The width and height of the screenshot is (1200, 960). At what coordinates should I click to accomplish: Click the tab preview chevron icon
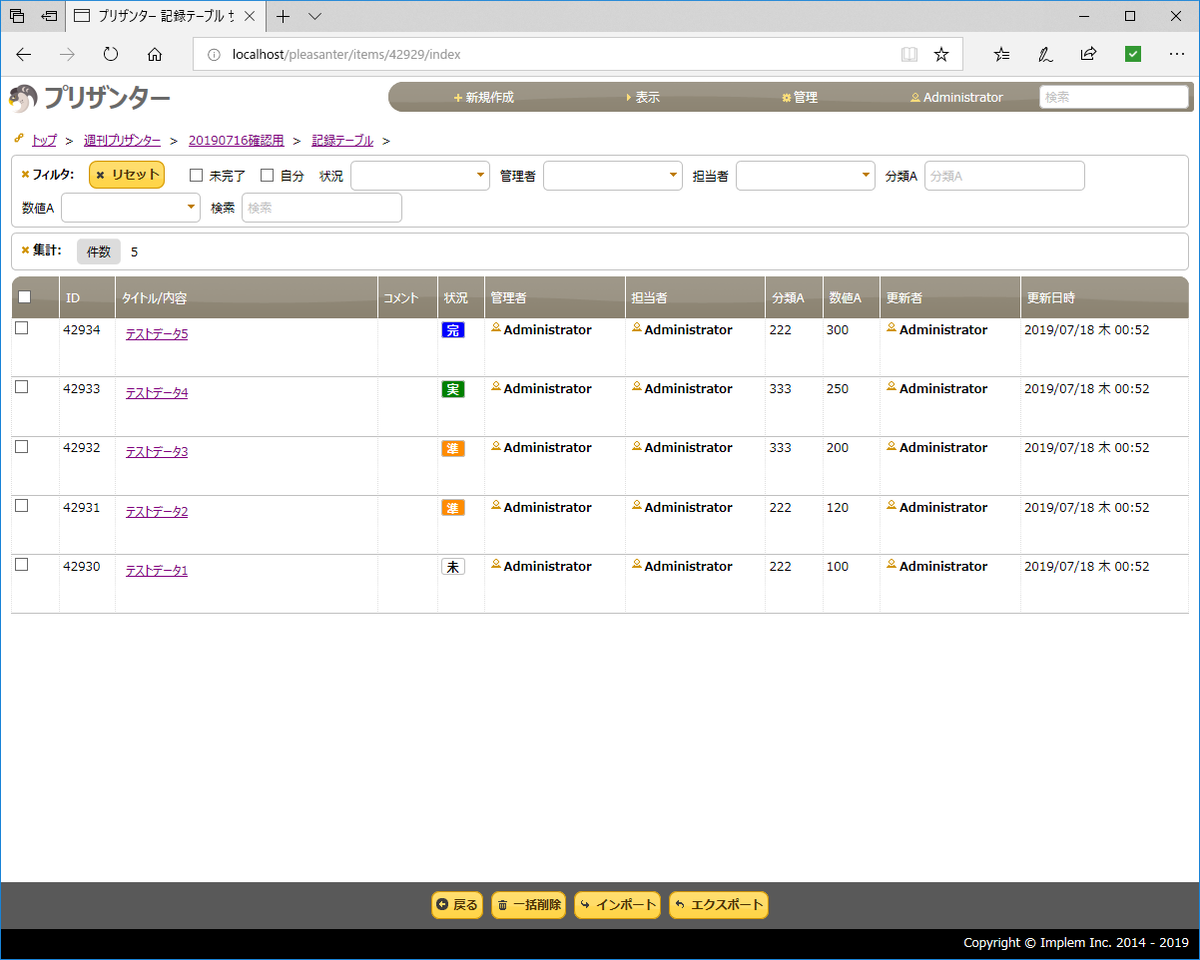click(315, 16)
